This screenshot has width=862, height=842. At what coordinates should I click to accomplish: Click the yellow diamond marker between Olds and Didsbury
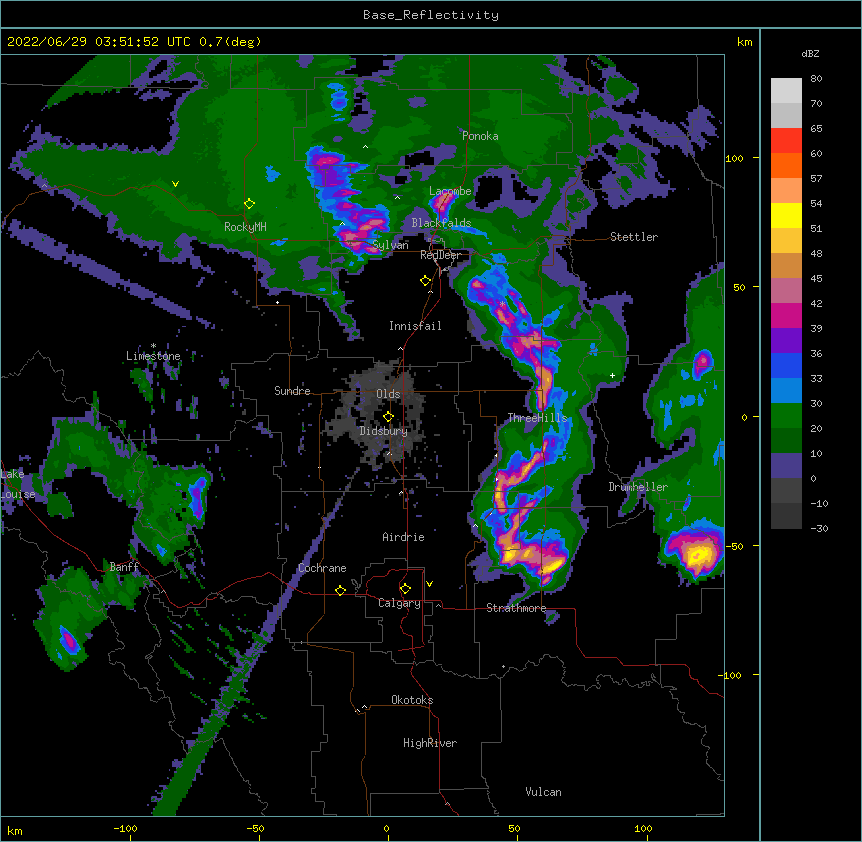(388, 416)
